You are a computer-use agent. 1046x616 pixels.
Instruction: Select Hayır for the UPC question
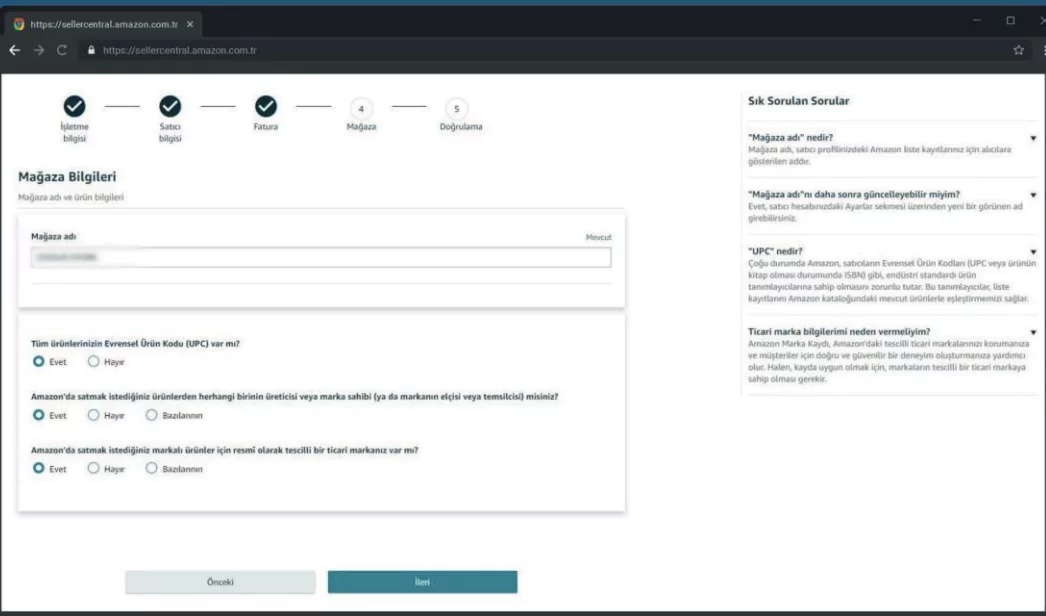(x=93, y=361)
